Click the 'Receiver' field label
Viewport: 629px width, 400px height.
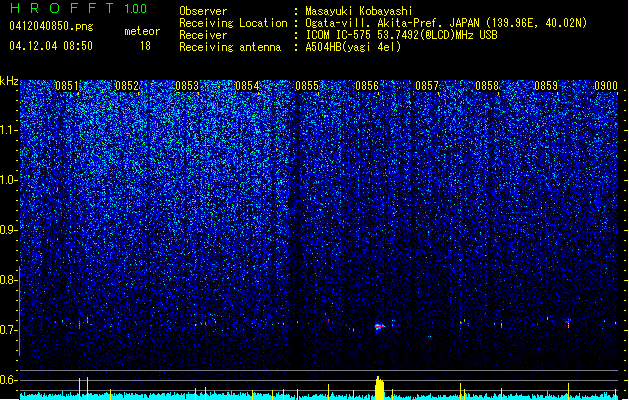[x=203, y=35]
